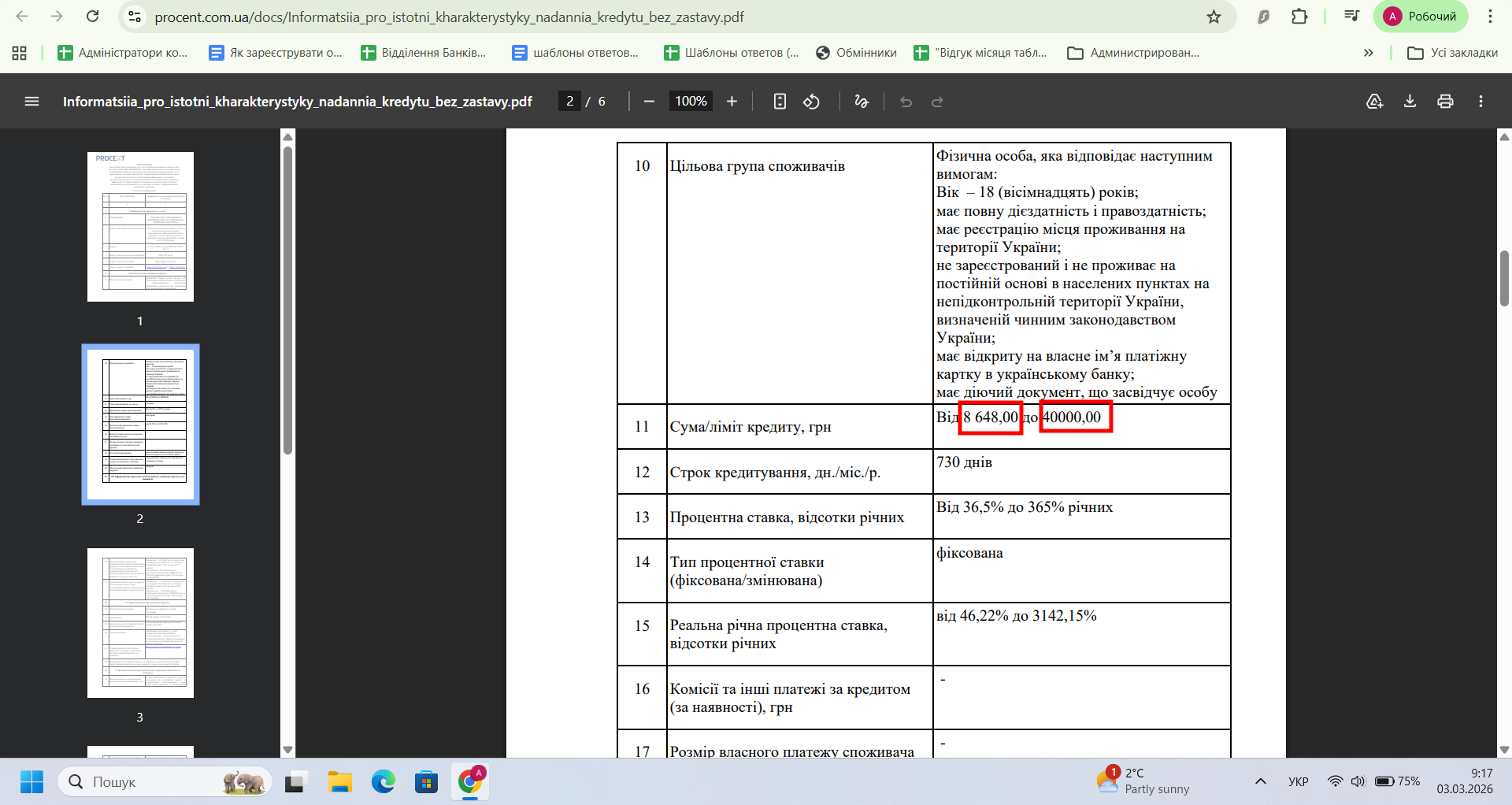
Task: Open the 'Як зареєструвати о...' bookmark
Action: click(276, 53)
